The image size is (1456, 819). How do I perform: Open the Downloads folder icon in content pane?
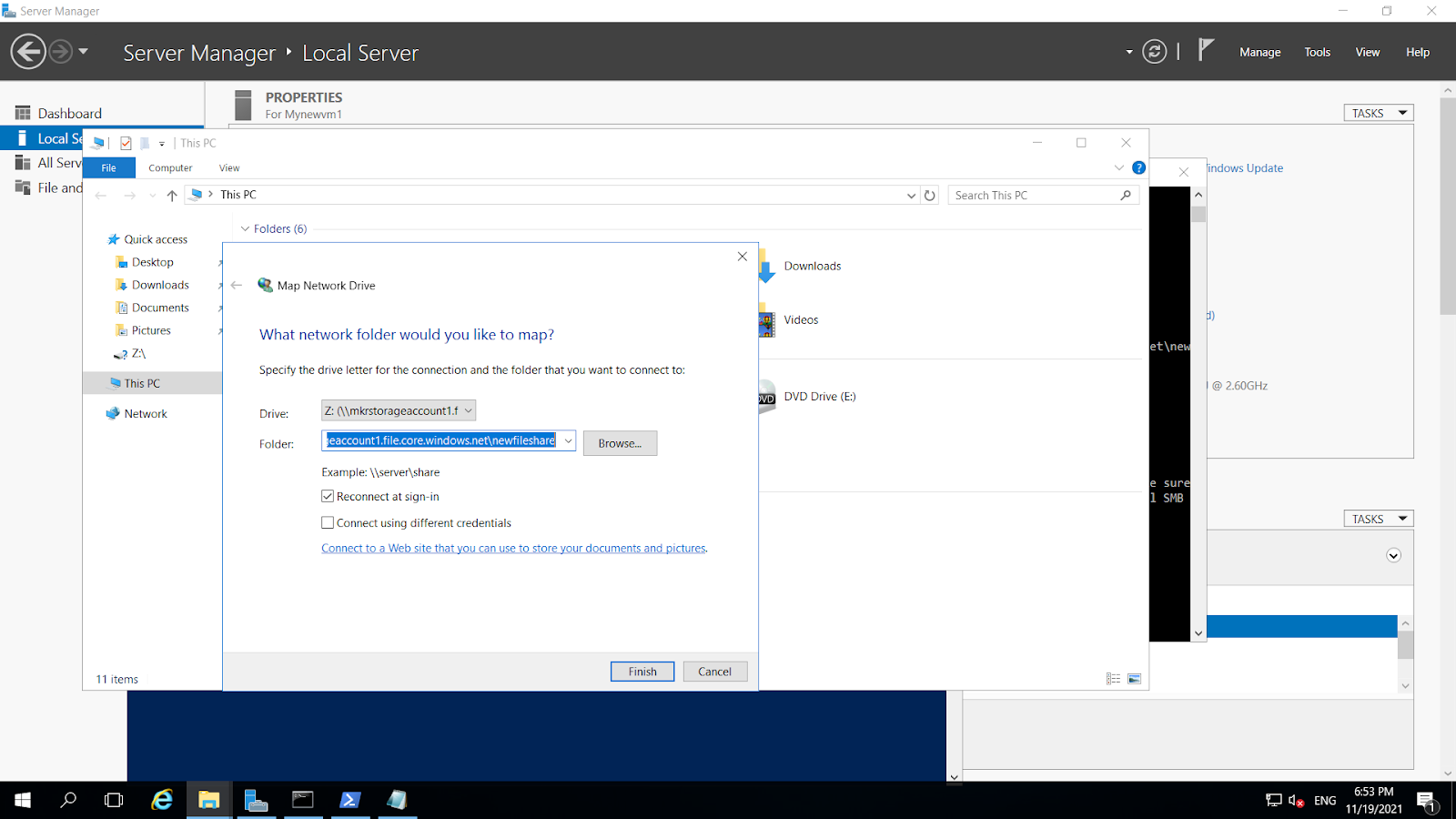pos(767,266)
